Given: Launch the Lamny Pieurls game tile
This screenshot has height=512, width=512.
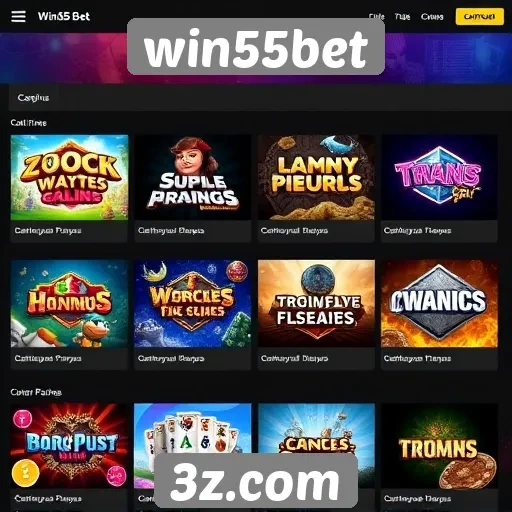Looking at the screenshot, I should pos(316,177).
